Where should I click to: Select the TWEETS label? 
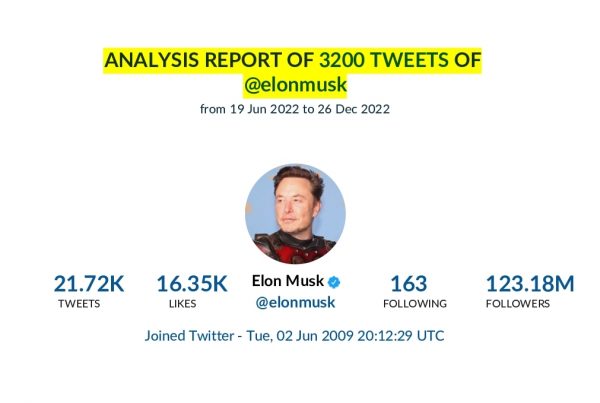pos(79,304)
